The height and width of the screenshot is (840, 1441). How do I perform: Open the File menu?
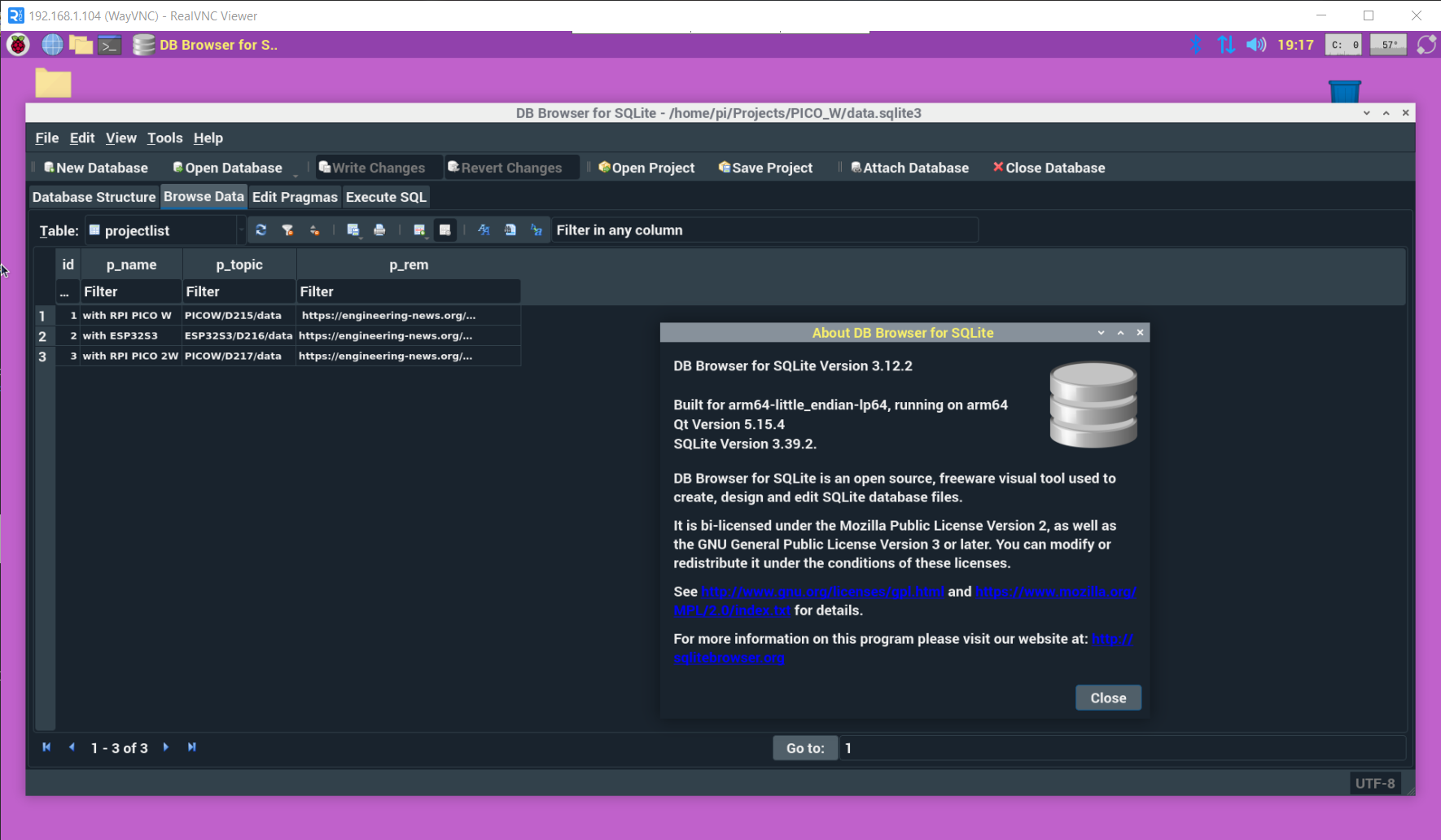click(x=47, y=138)
